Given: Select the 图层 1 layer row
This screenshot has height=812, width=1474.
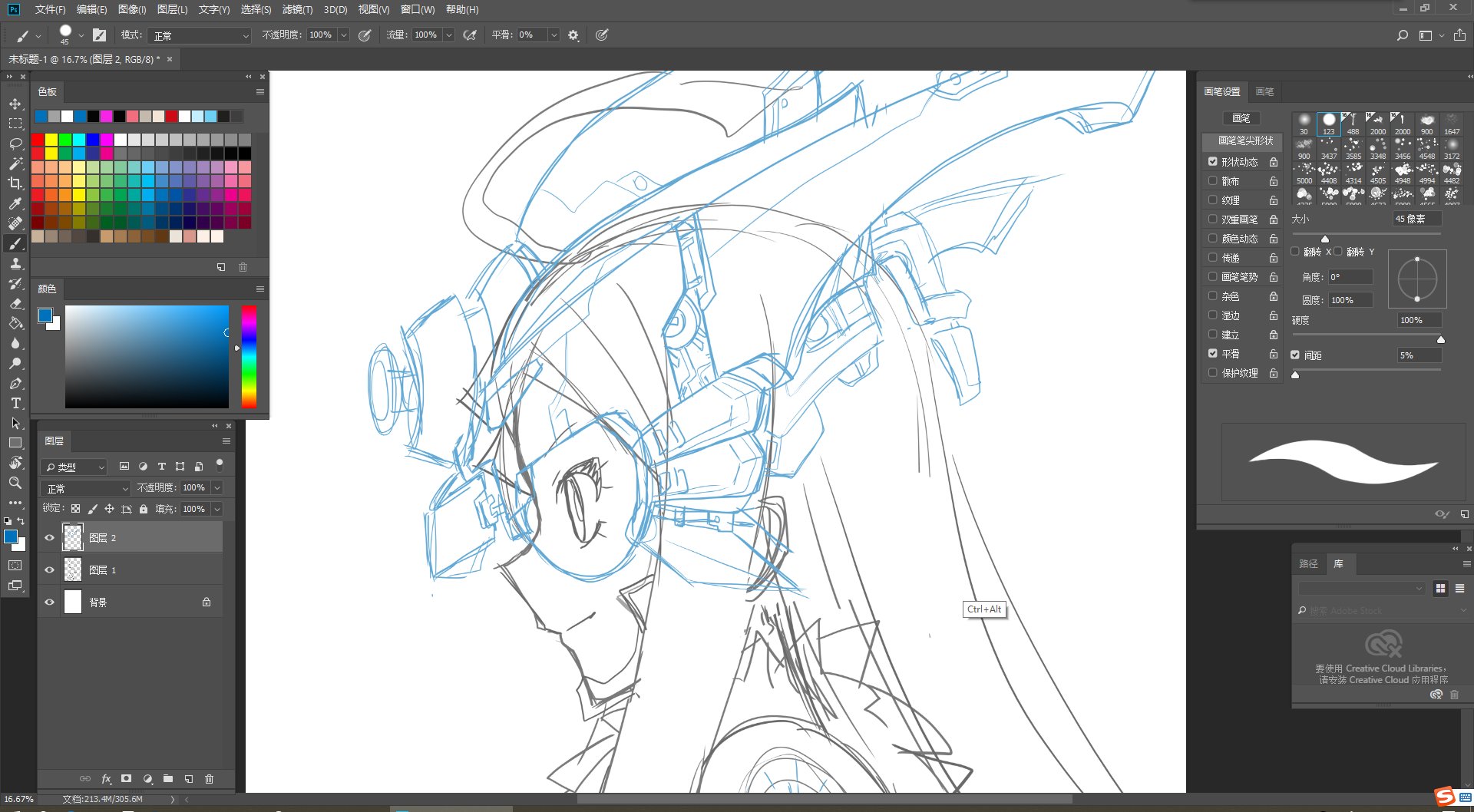Looking at the screenshot, I should click(x=131, y=570).
